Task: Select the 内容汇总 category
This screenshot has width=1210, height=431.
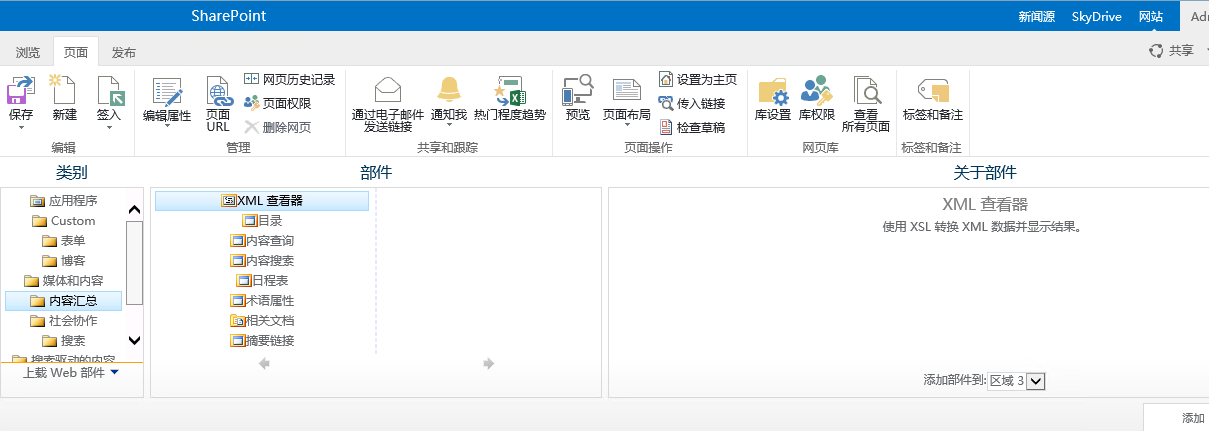Action: click(x=64, y=301)
